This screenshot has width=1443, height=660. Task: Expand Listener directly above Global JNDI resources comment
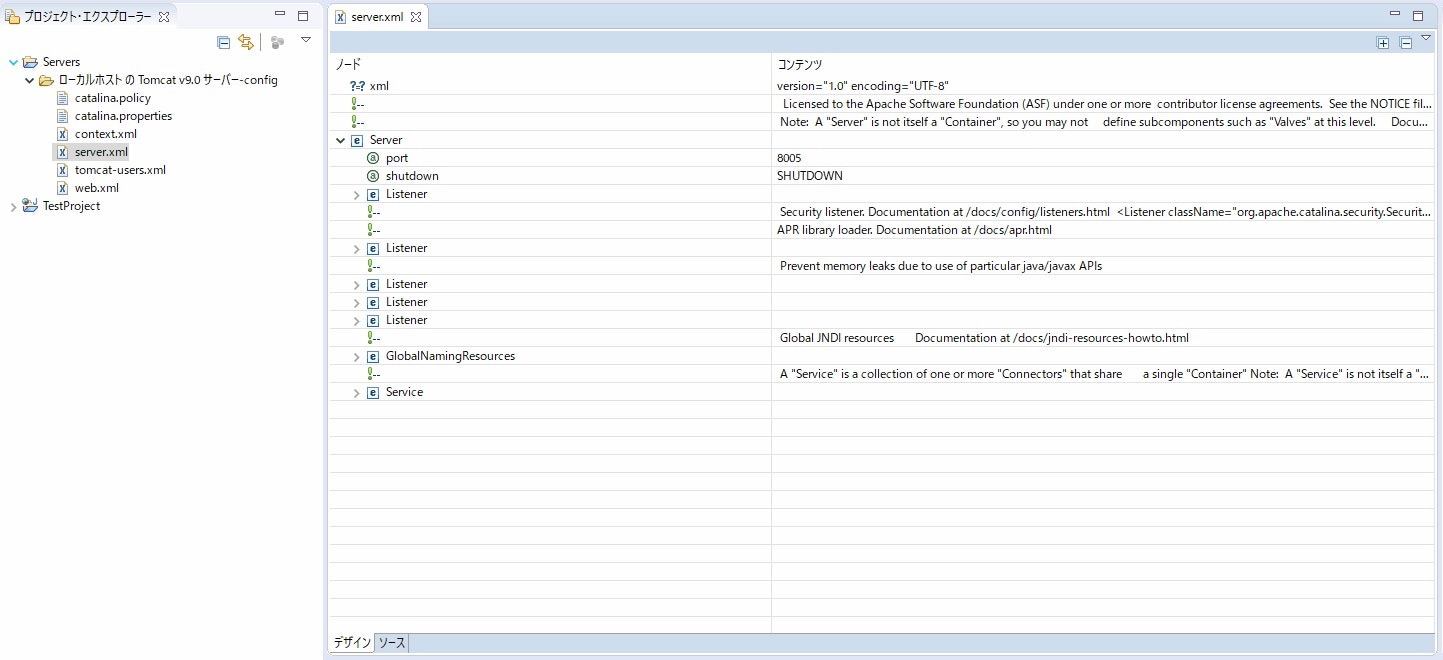click(x=357, y=320)
